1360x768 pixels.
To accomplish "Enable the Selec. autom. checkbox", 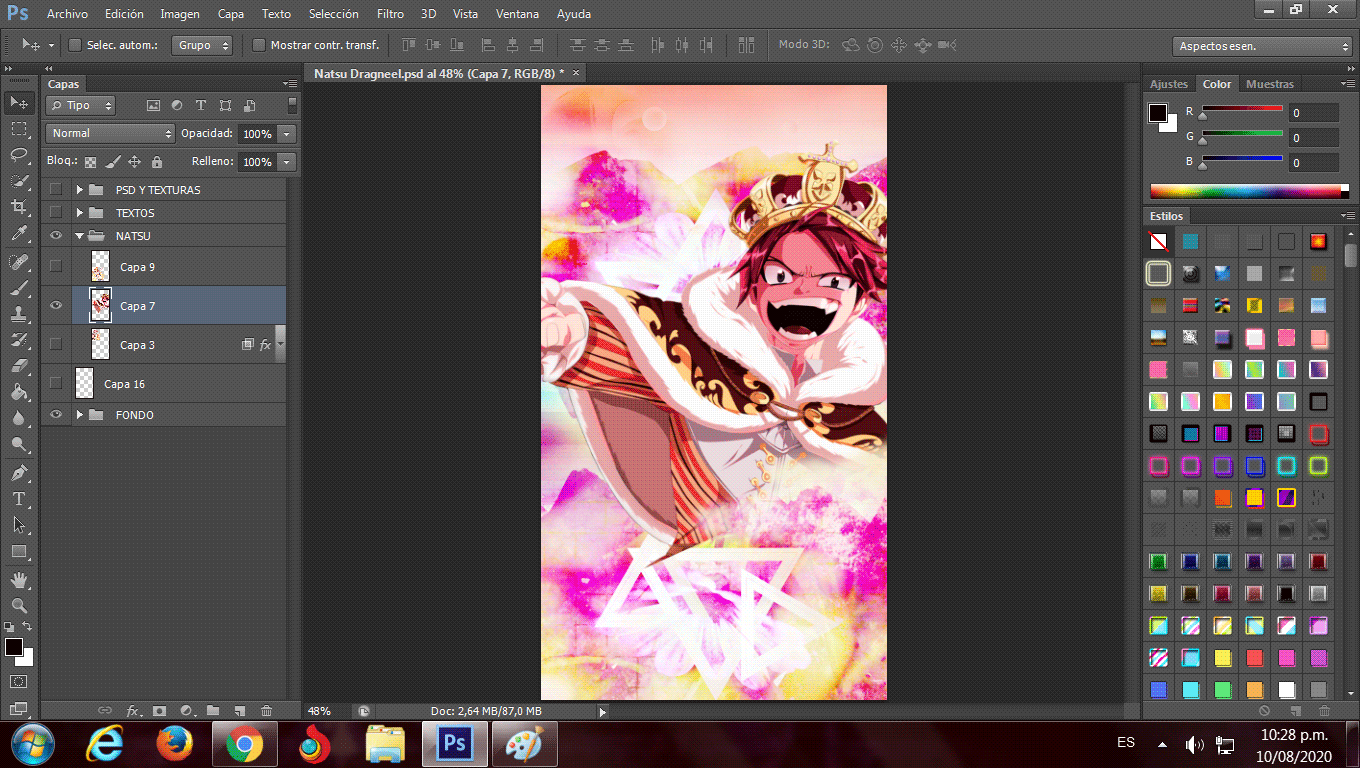I will click(75, 45).
